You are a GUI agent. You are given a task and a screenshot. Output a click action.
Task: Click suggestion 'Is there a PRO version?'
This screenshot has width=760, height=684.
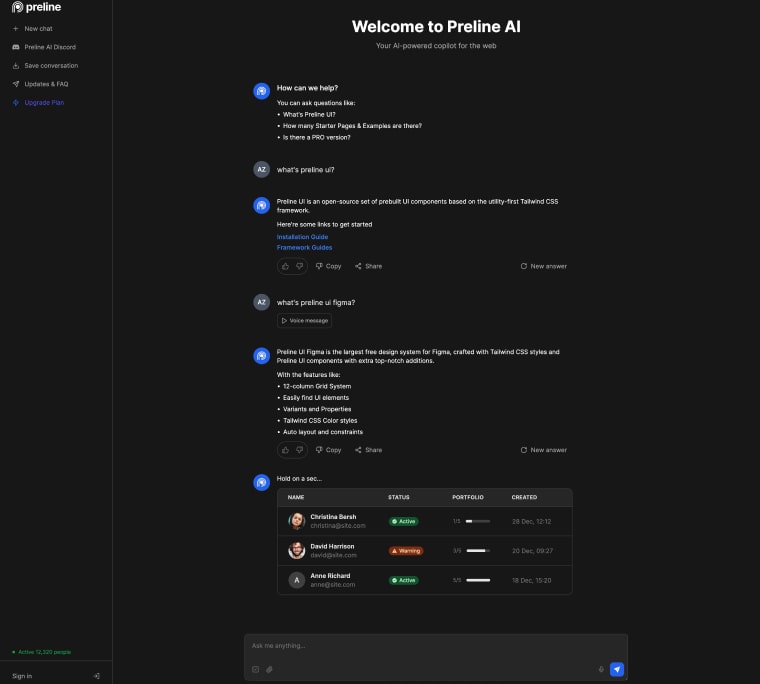pyautogui.click(x=317, y=137)
